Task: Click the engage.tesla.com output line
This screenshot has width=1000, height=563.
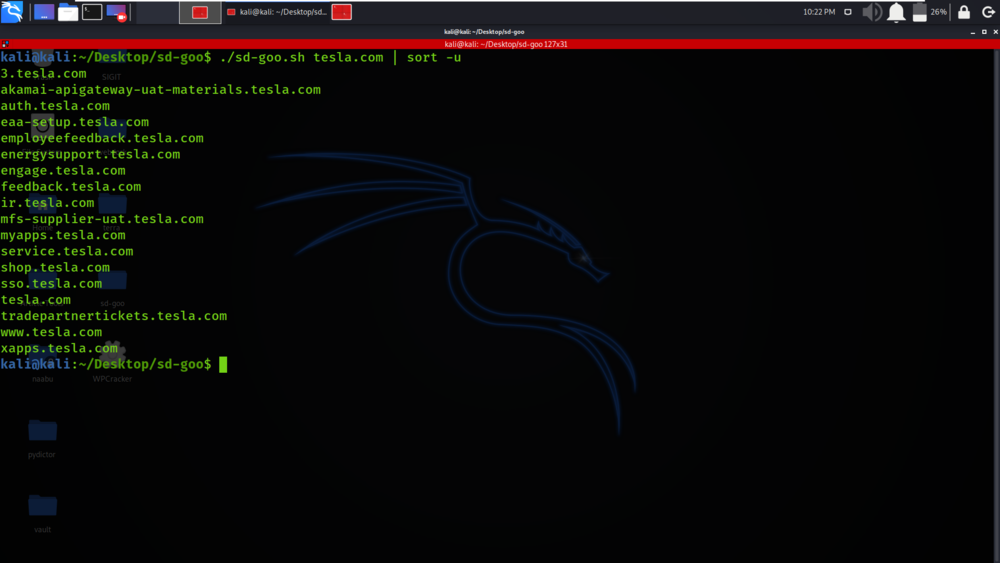Action: (x=63, y=171)
